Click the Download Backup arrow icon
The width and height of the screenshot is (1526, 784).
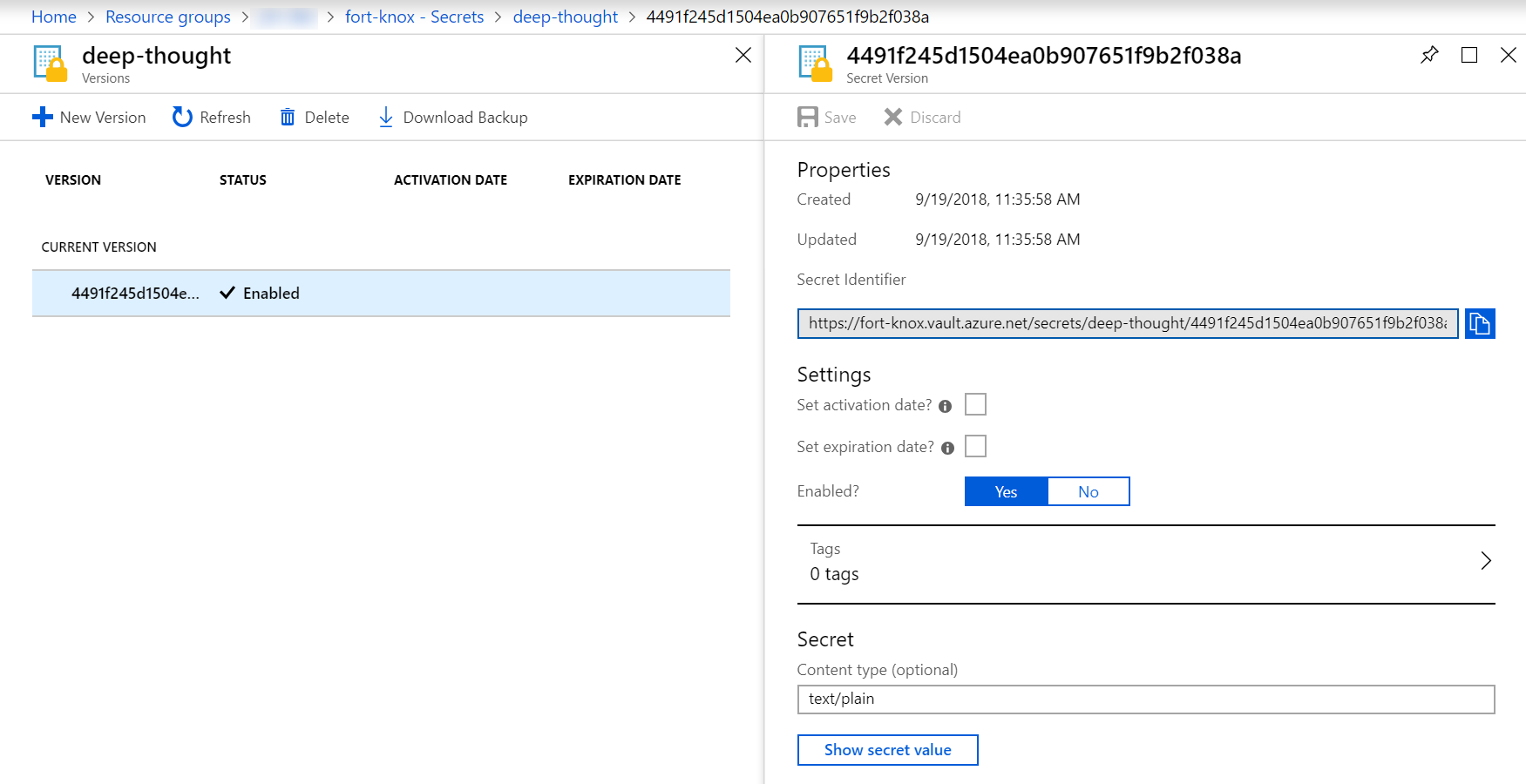(x=386, y=117)
